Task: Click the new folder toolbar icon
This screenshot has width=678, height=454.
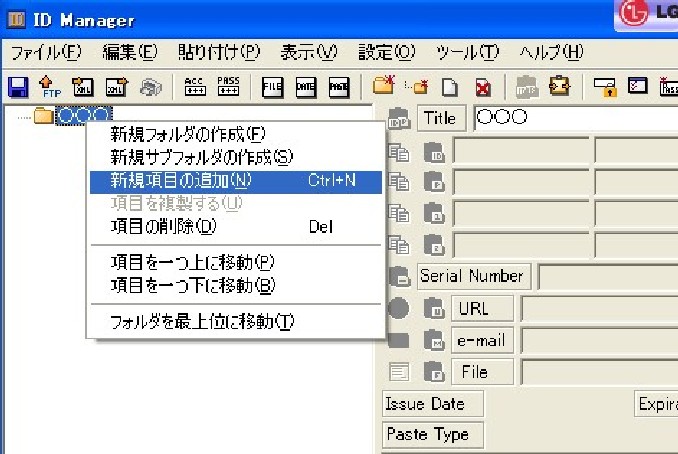Action: 384,85
